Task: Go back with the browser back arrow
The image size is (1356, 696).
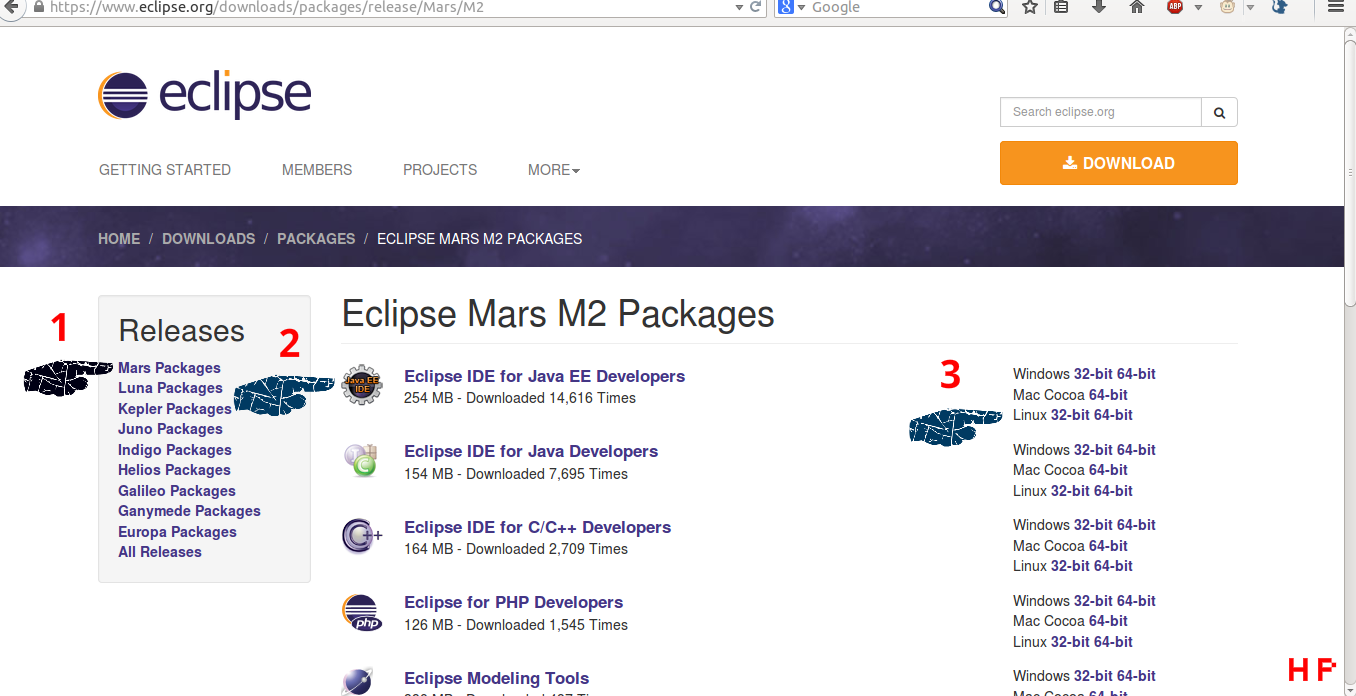Action: [9, 6]
